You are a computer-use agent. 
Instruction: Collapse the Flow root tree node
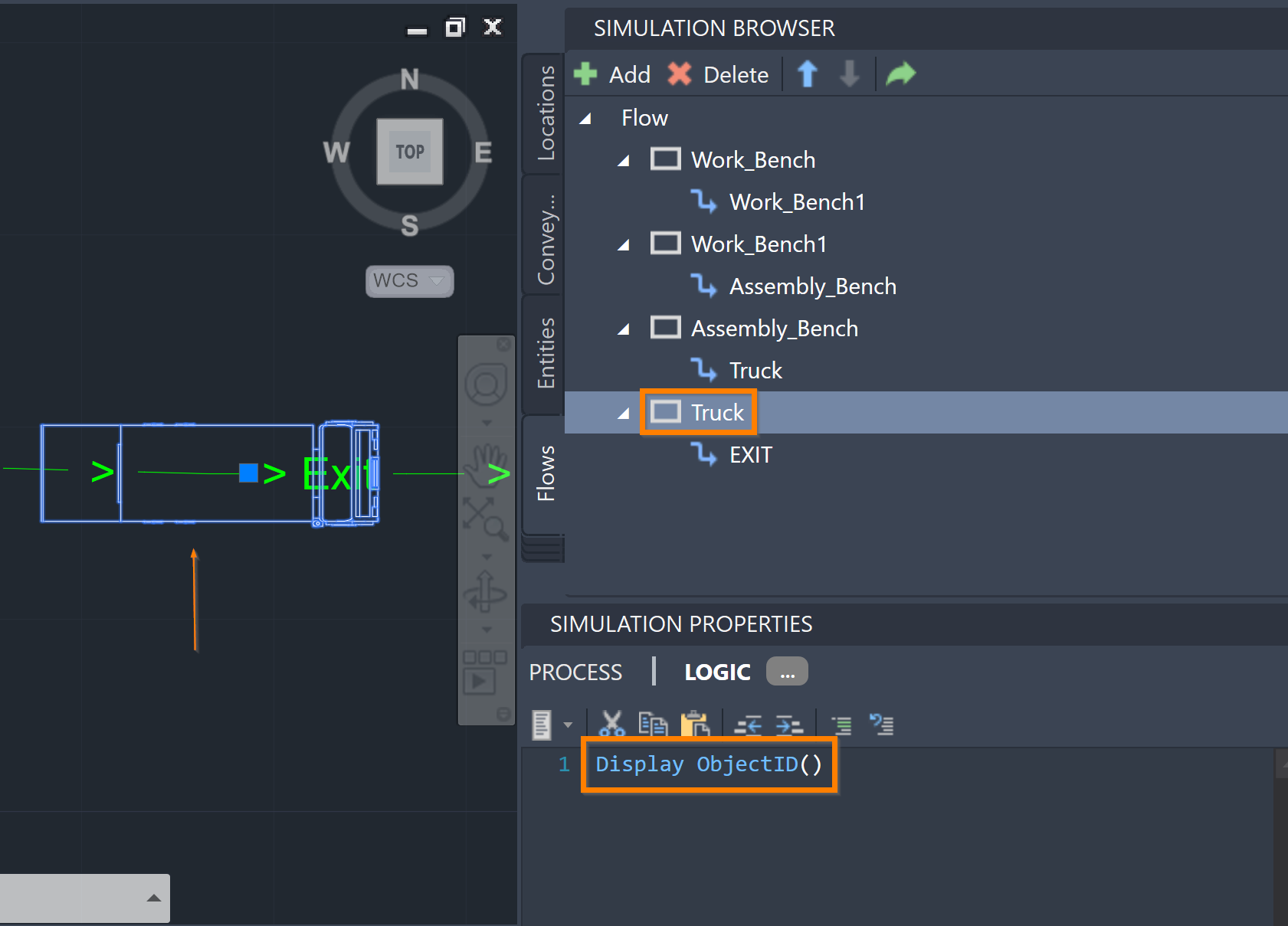click(x=585, y=118)
